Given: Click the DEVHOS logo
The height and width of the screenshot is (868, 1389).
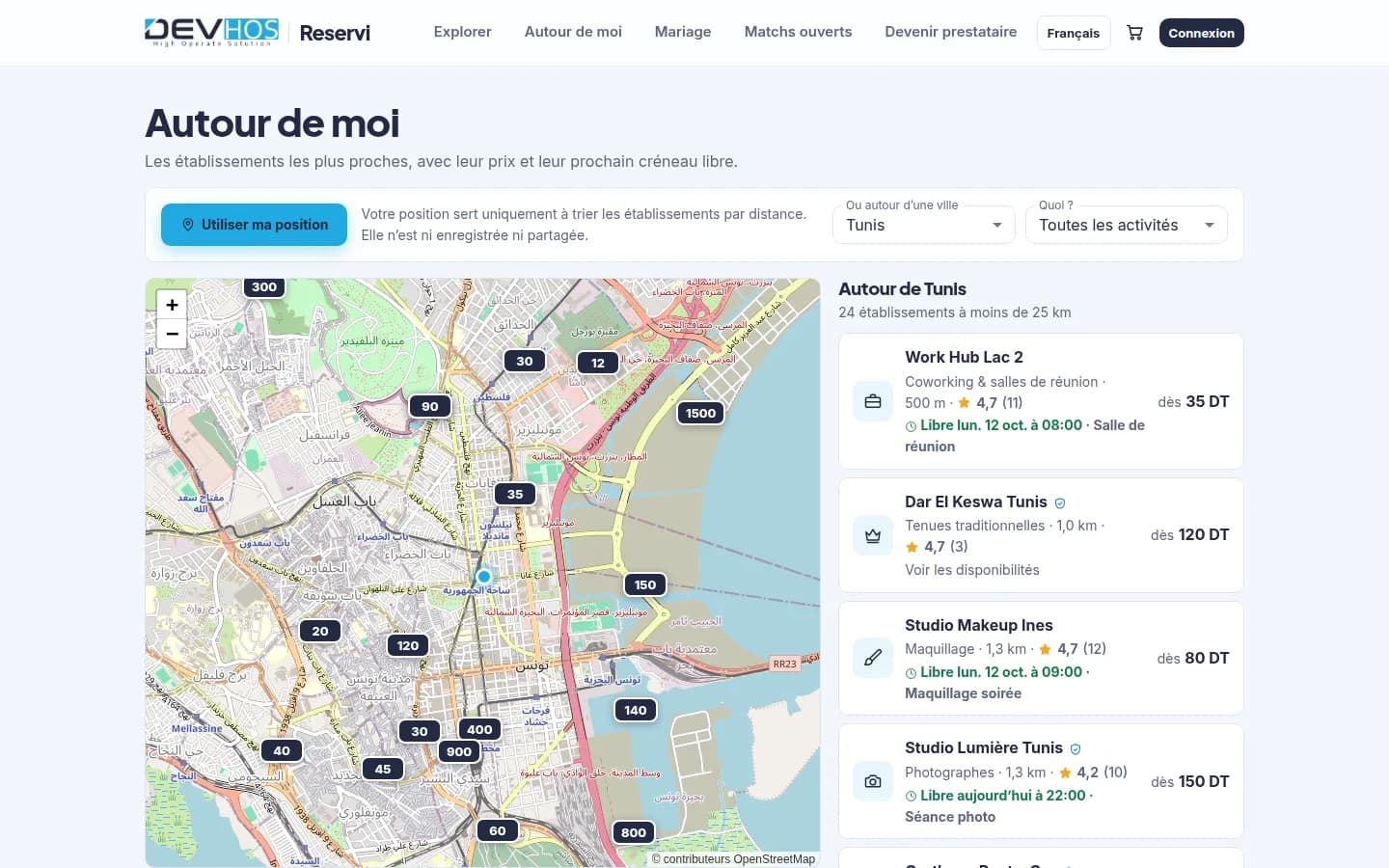Looking at the screenshot, I should tap(212, 32).
